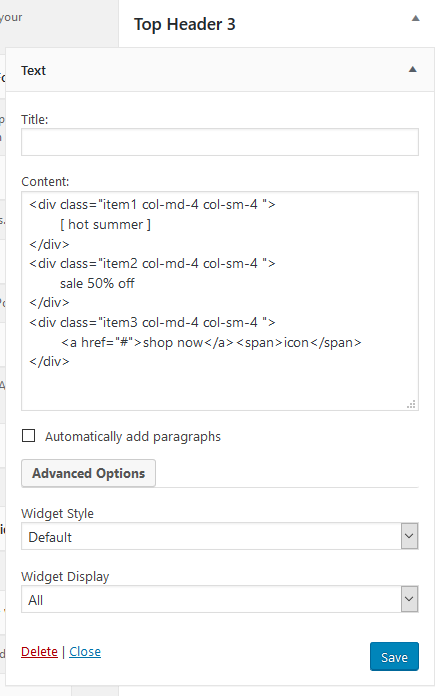The height and width of the screenshot is (696, 443).
Task: Grab the Content textarea resize handle
Action: (411, 404)
